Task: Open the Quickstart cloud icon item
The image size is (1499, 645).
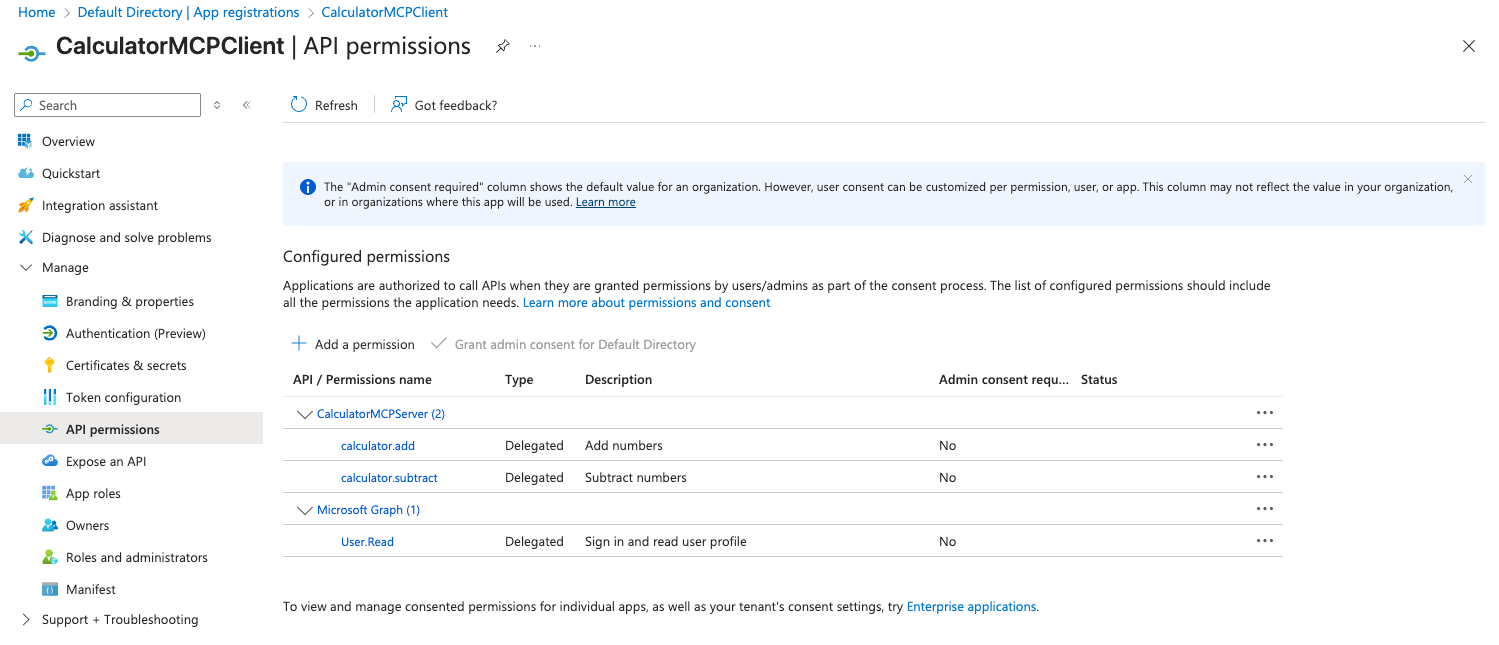Action: 26,173
